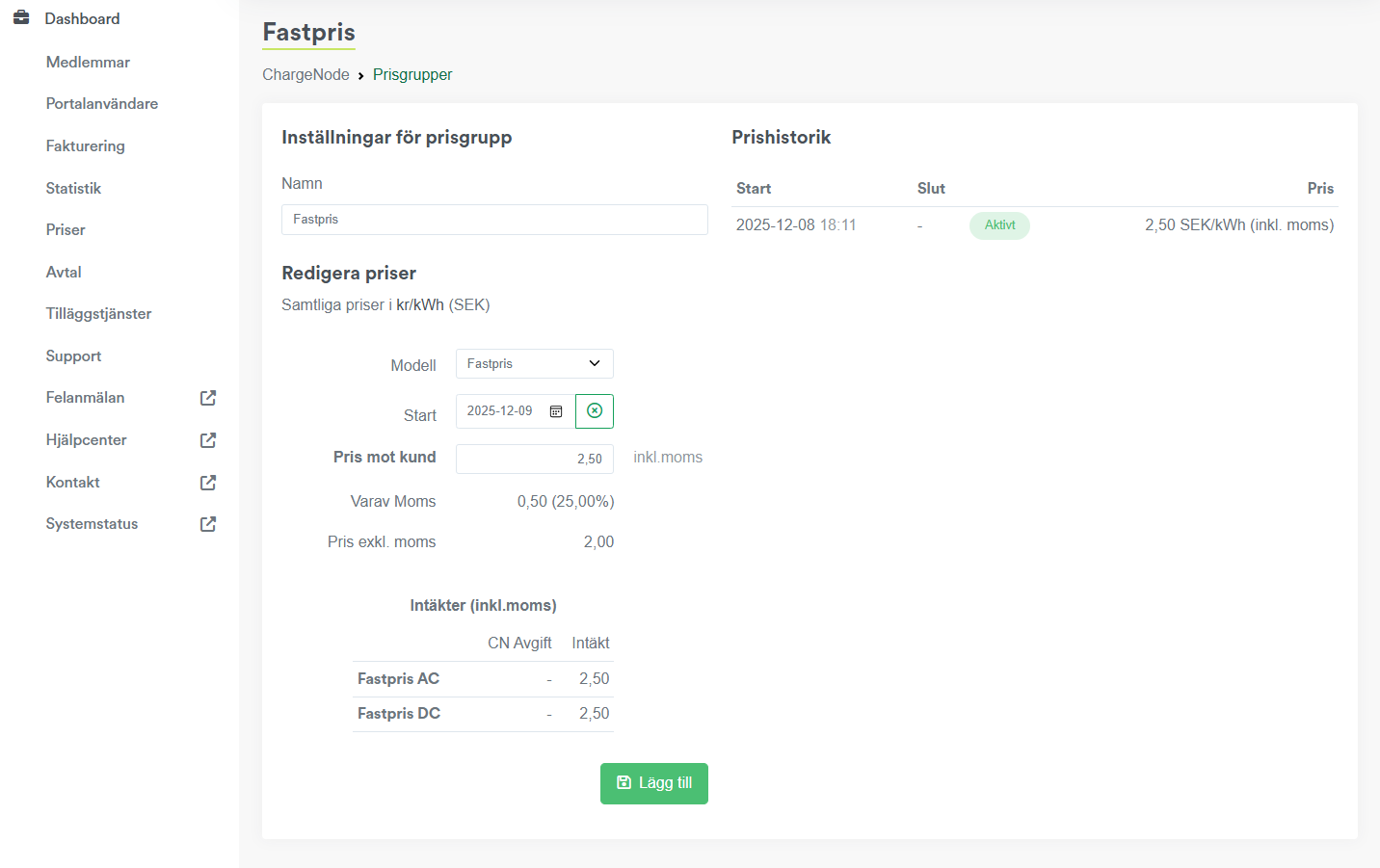Open Medlemmar in sidebar
The image size is (1380, 868).
tap(88, 63)
